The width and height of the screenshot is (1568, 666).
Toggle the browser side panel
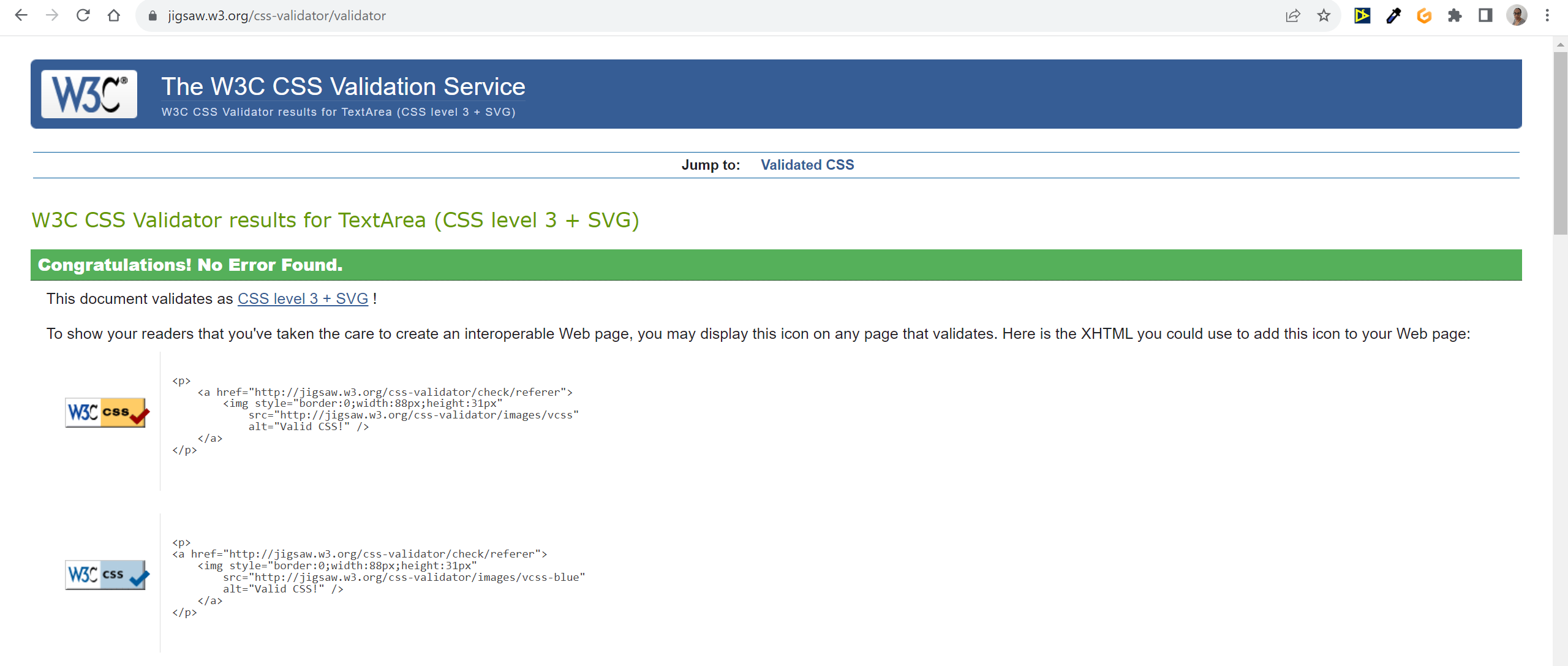pos(1485,15)
